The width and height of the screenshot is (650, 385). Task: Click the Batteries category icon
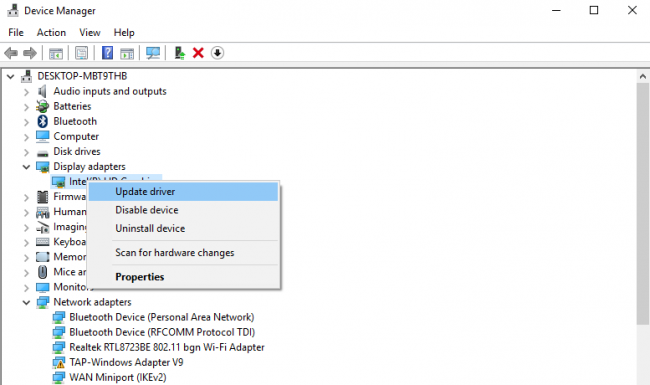(42, 107)
